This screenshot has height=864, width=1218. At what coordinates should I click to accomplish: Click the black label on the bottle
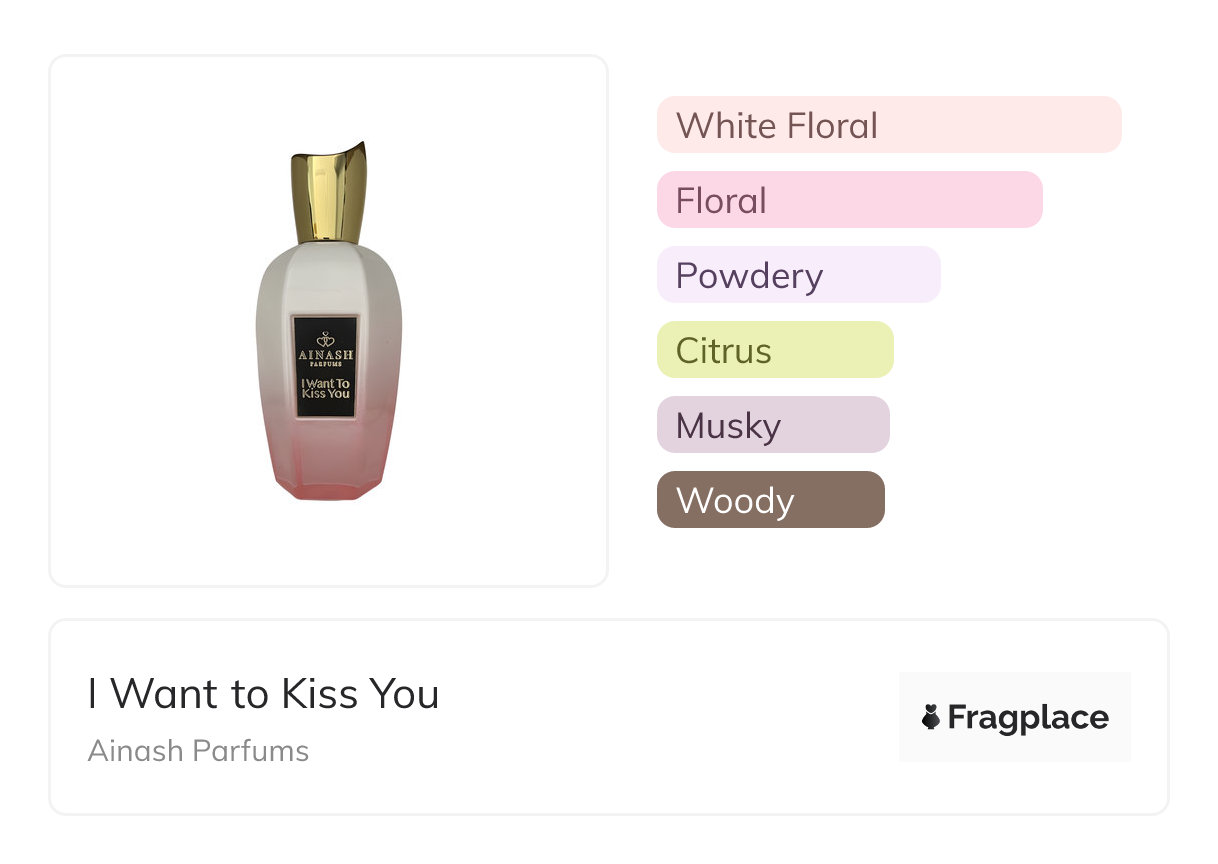pos(326,367)
